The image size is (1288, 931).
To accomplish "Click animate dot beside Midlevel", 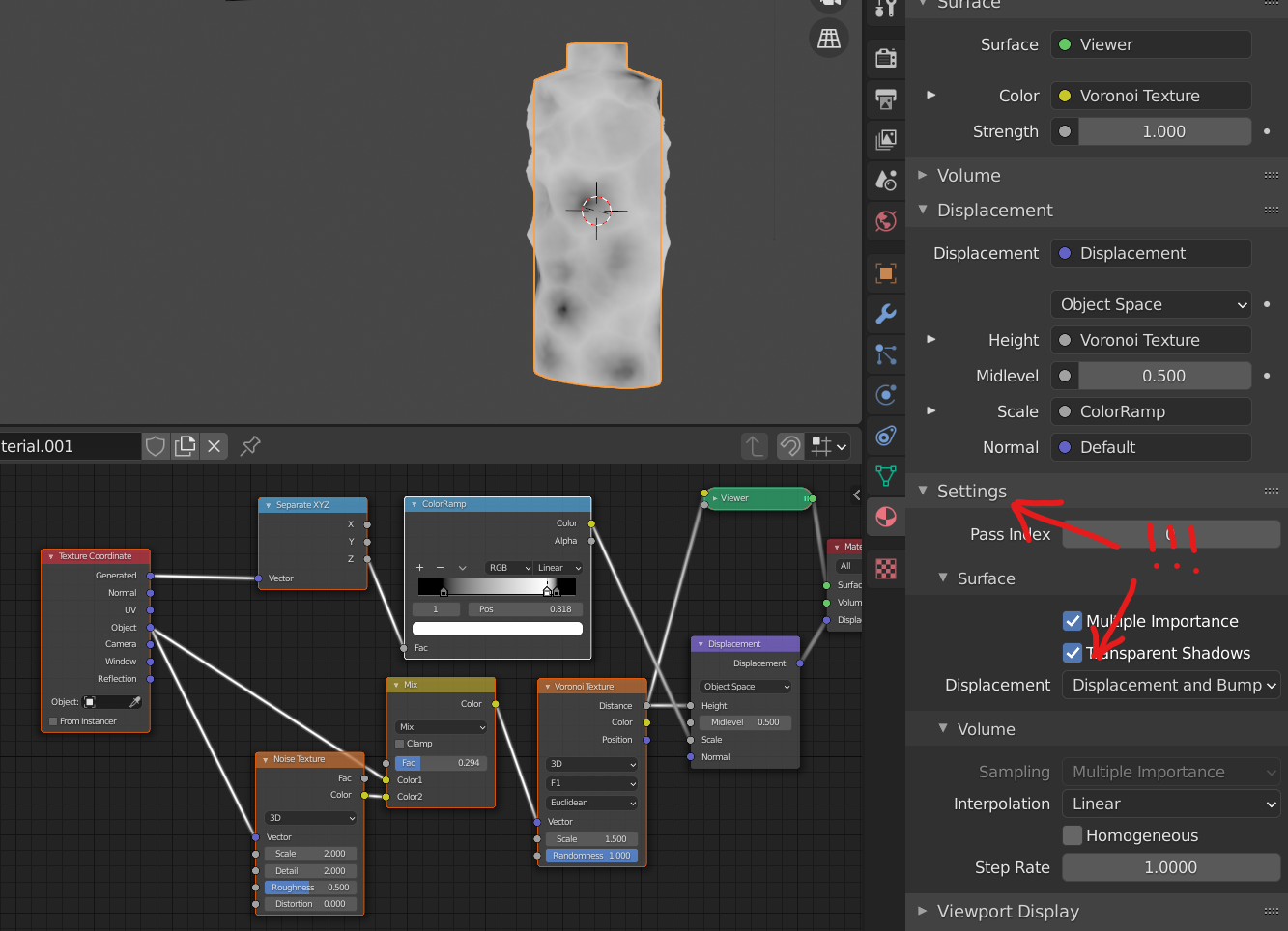I will click(x=1267, y=376).
